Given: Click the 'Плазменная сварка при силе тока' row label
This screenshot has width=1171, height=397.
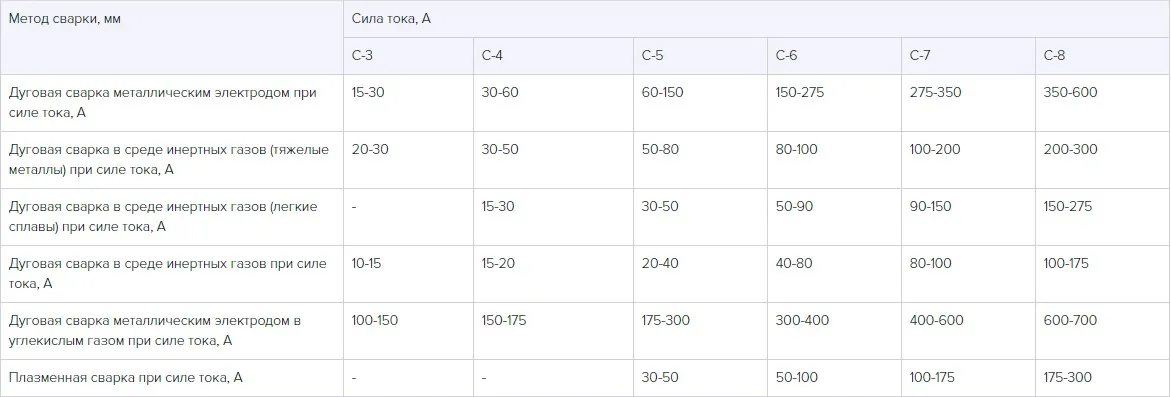Looking at the screenshot, I should 172,378.
